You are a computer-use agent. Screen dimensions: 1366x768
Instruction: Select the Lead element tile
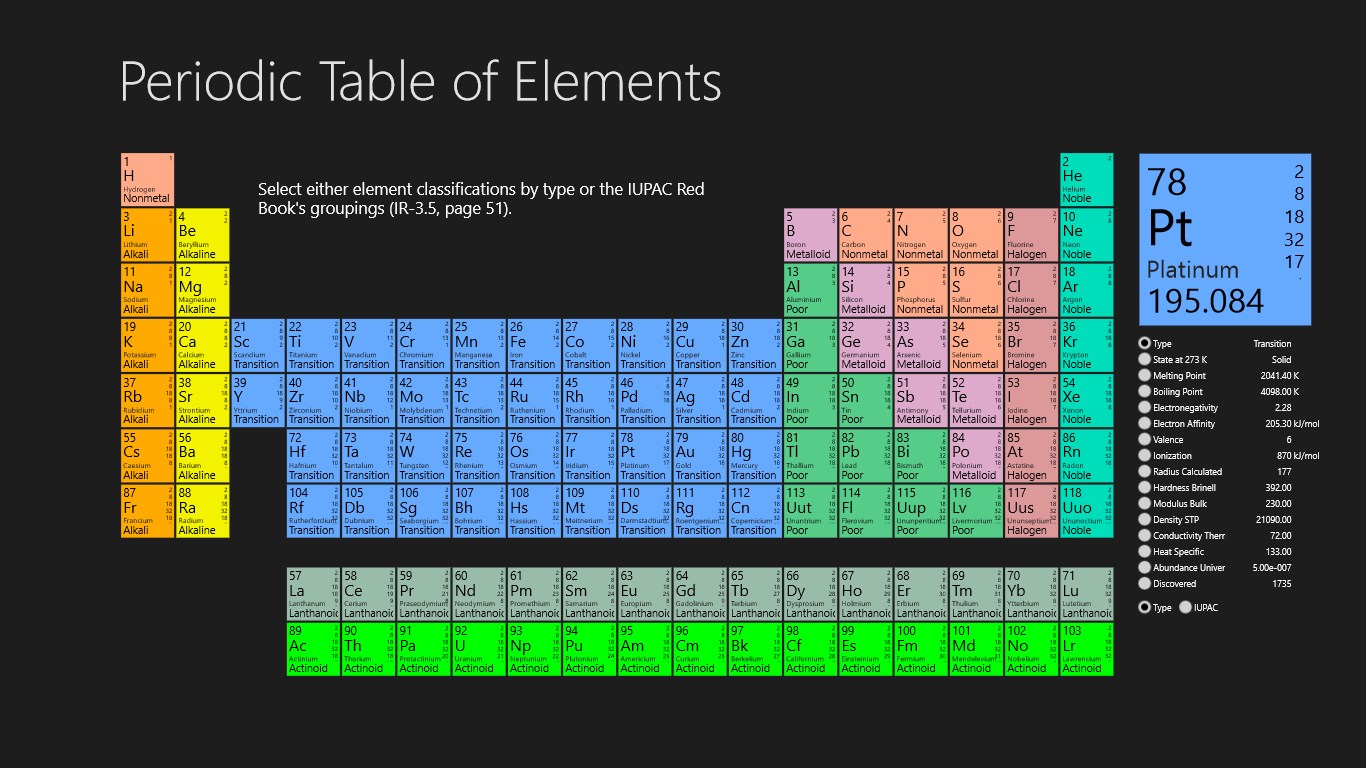pos(865,456)
